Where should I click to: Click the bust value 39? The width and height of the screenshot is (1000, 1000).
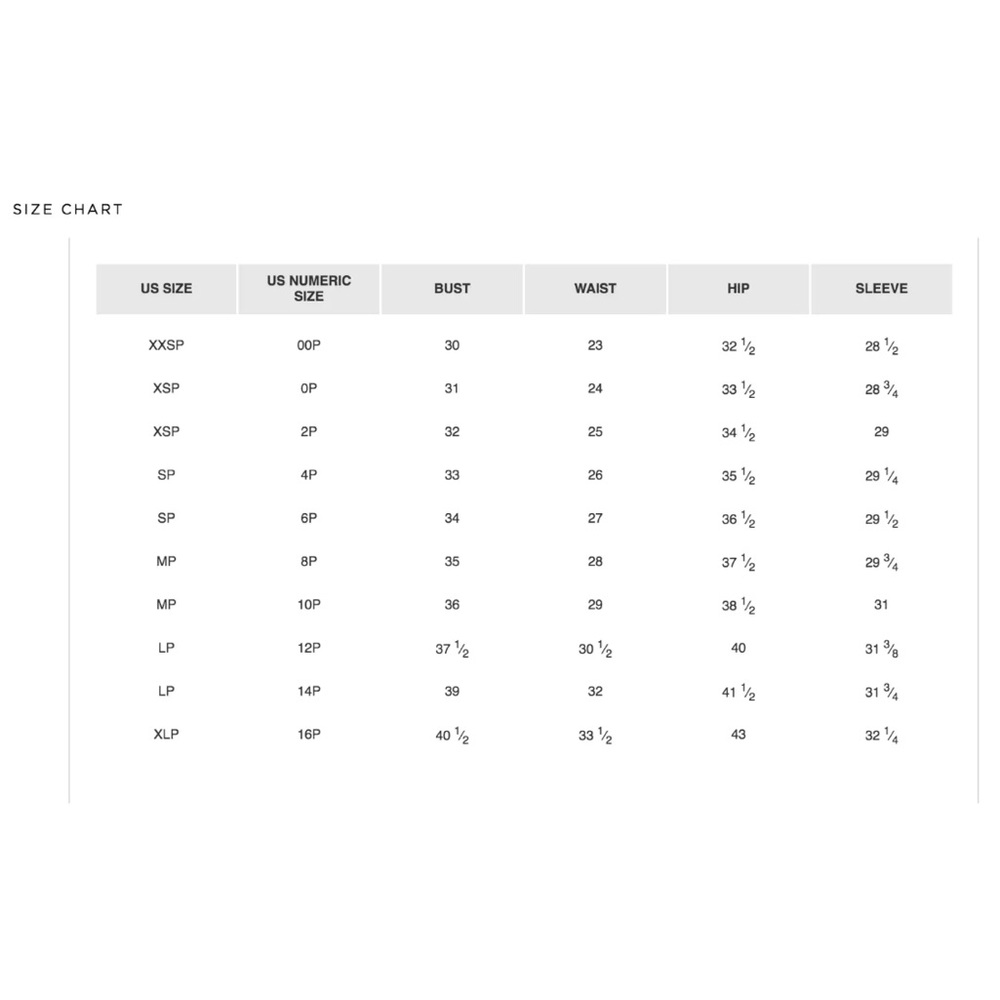coord(452,691)
